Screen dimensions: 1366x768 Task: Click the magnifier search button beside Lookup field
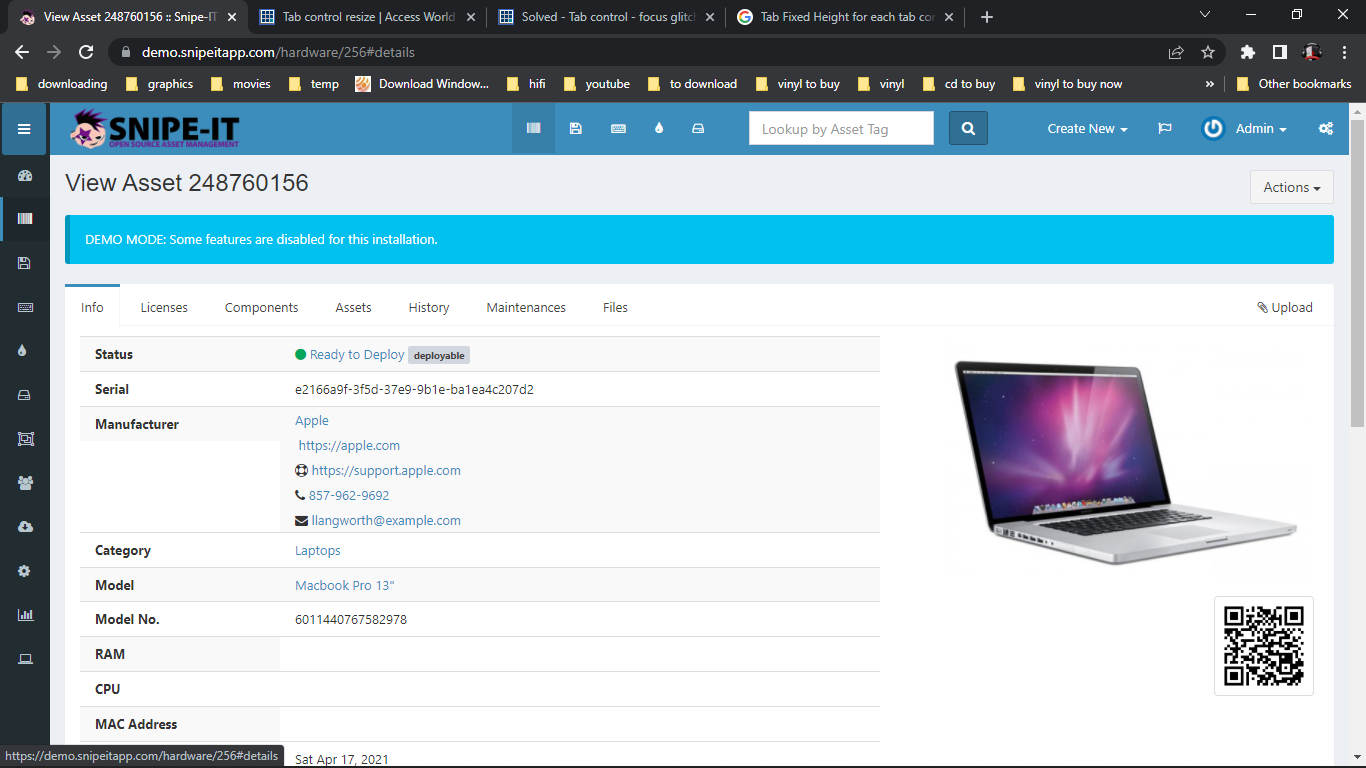pos(968,128)
